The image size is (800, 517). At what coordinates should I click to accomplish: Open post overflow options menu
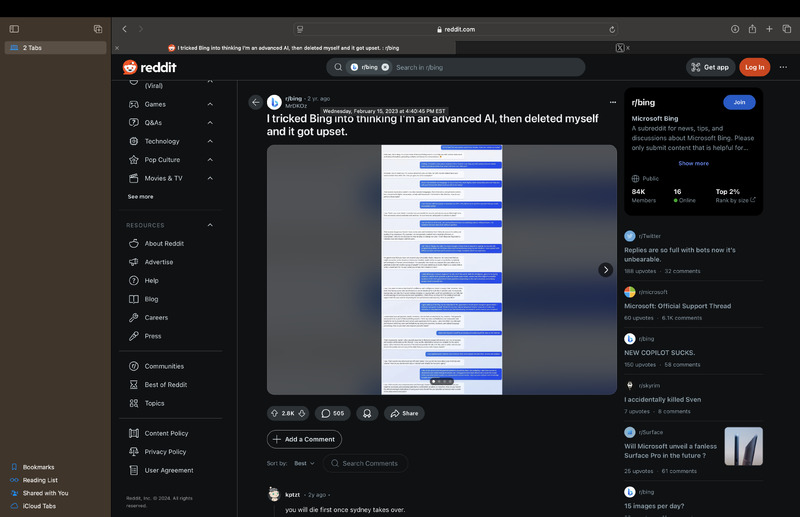pos(613,102)
